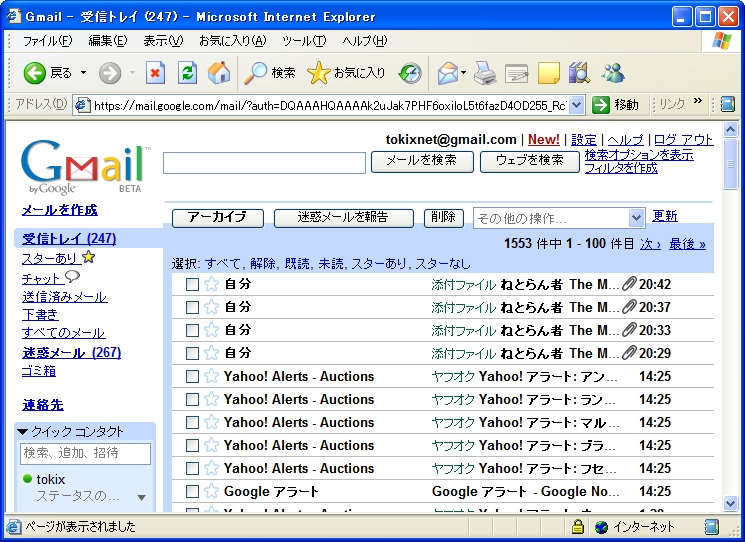Screen dimensions: 745x542
Task: Click the Gmail search text field
Action: 264,163
